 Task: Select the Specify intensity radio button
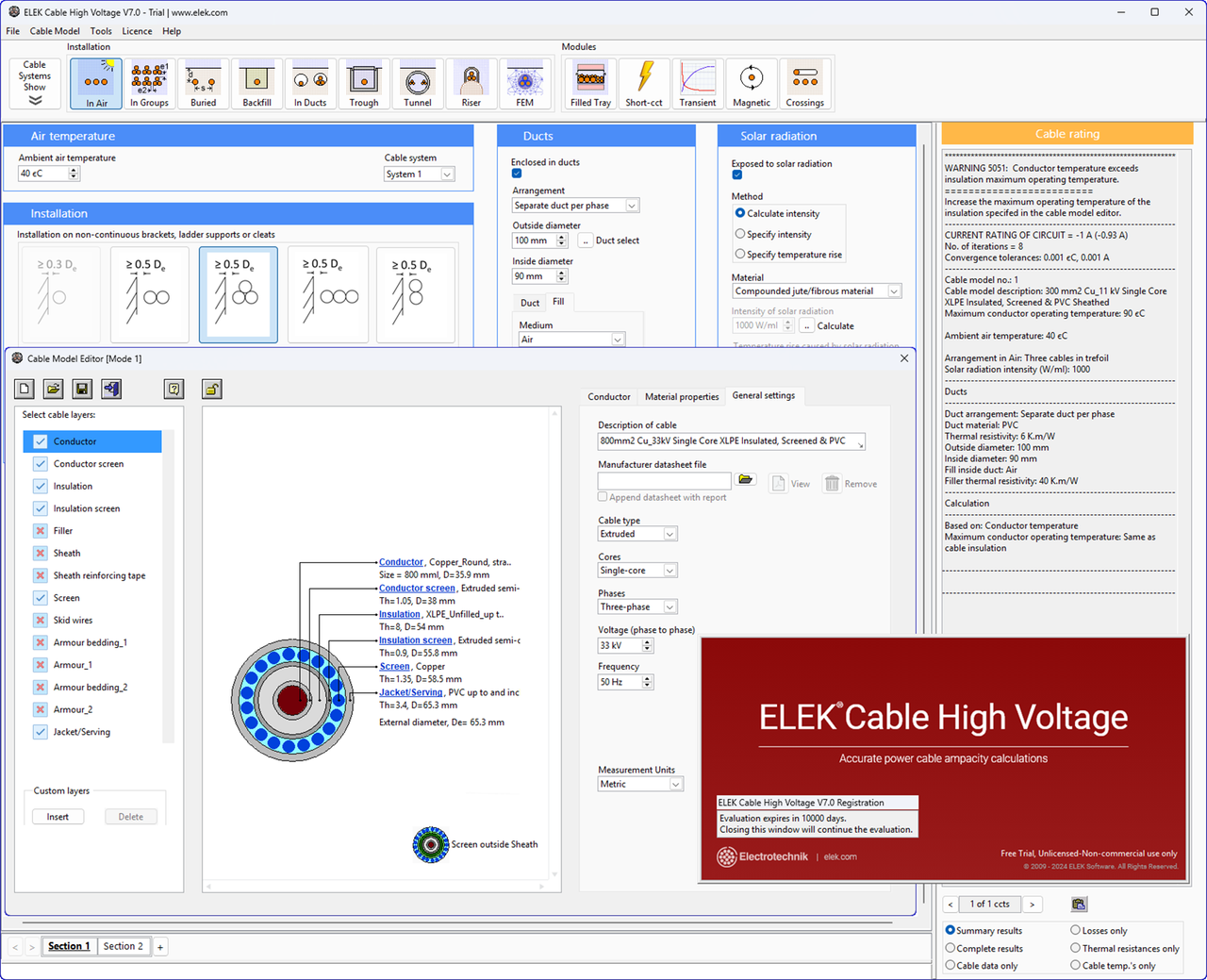coord(740,234)
